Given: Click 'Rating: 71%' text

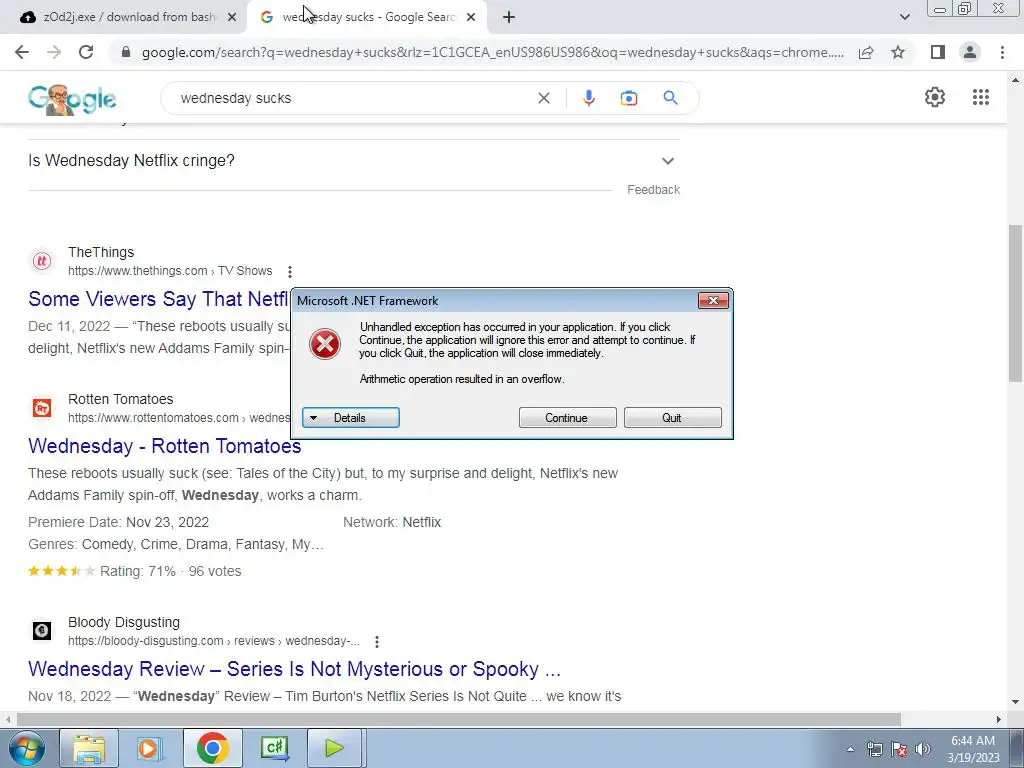Looking at the screenshot, I should coord(138,571).
